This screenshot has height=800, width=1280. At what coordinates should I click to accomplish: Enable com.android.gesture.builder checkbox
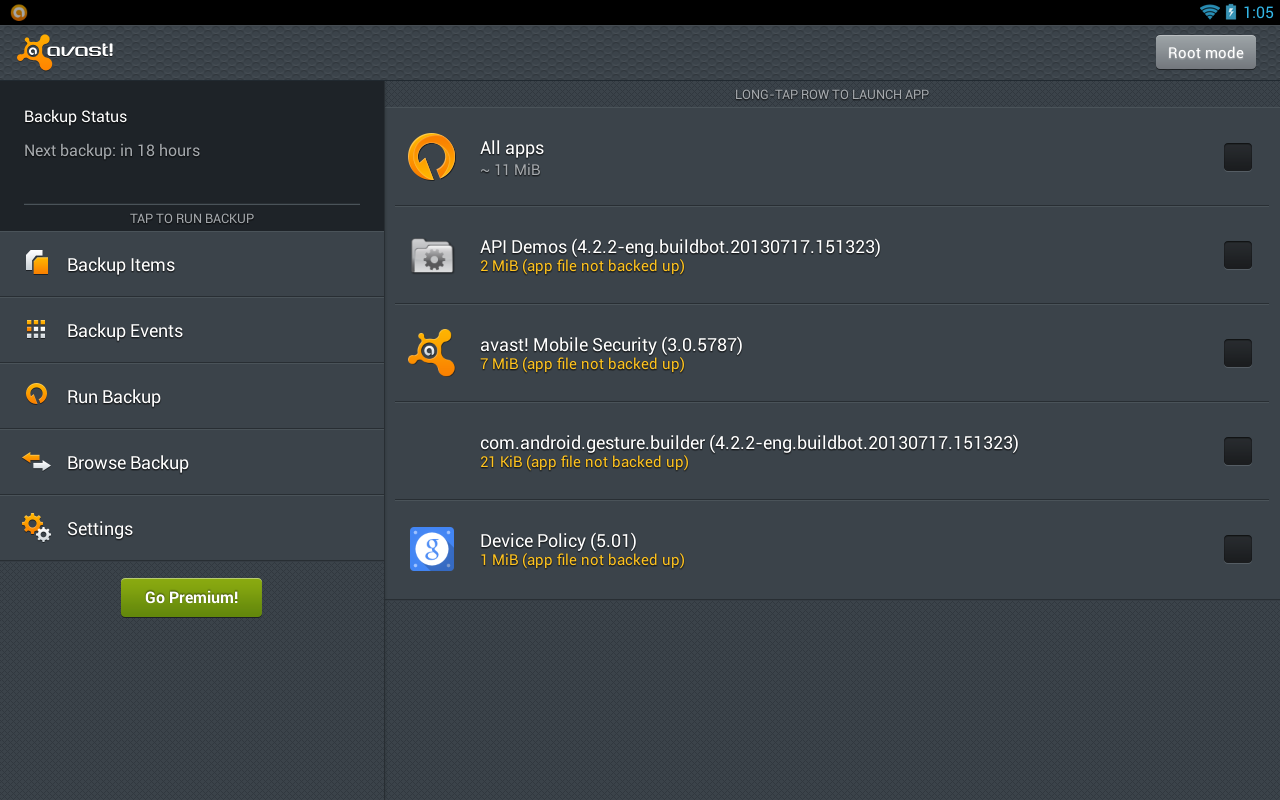point(1238,451)
